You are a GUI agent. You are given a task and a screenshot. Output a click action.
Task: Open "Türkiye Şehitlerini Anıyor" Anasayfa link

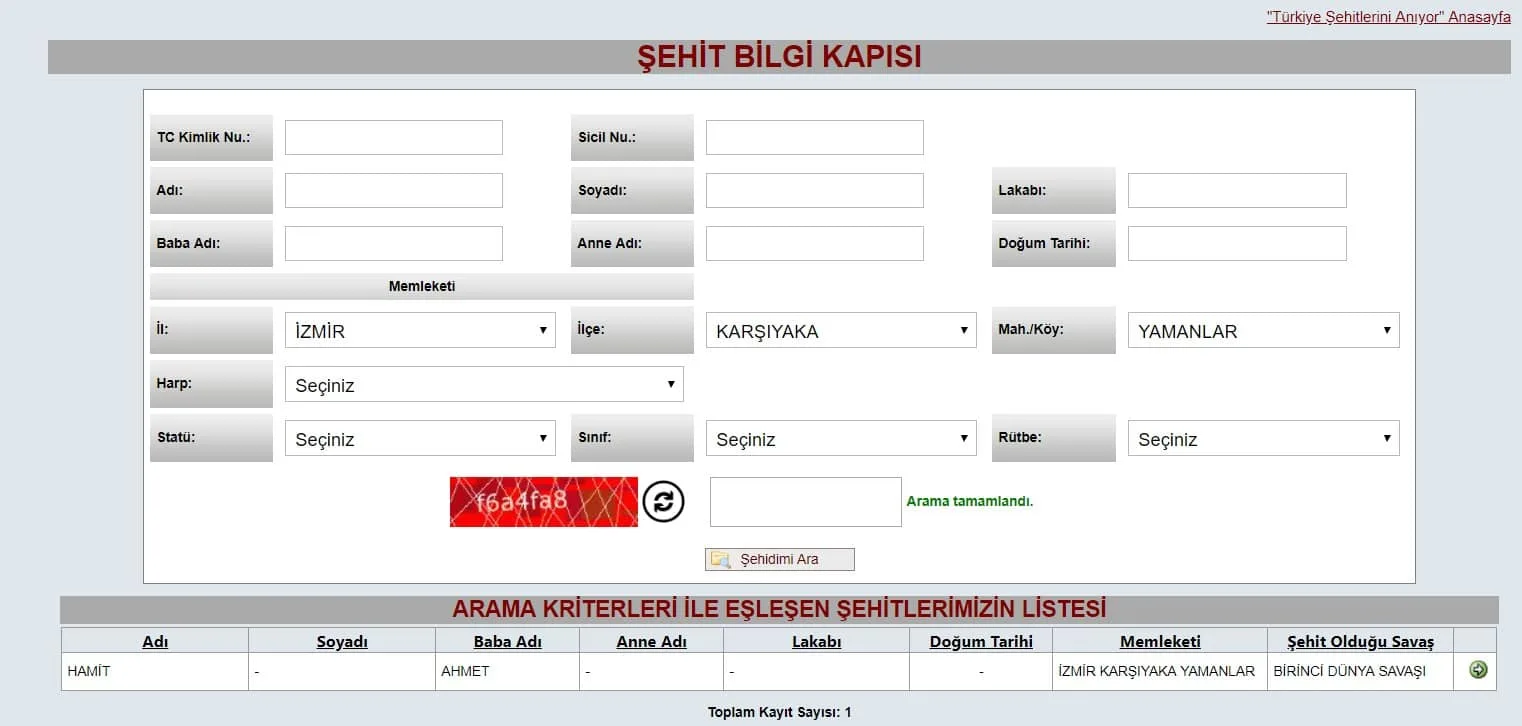click(x=1388, y=17)
